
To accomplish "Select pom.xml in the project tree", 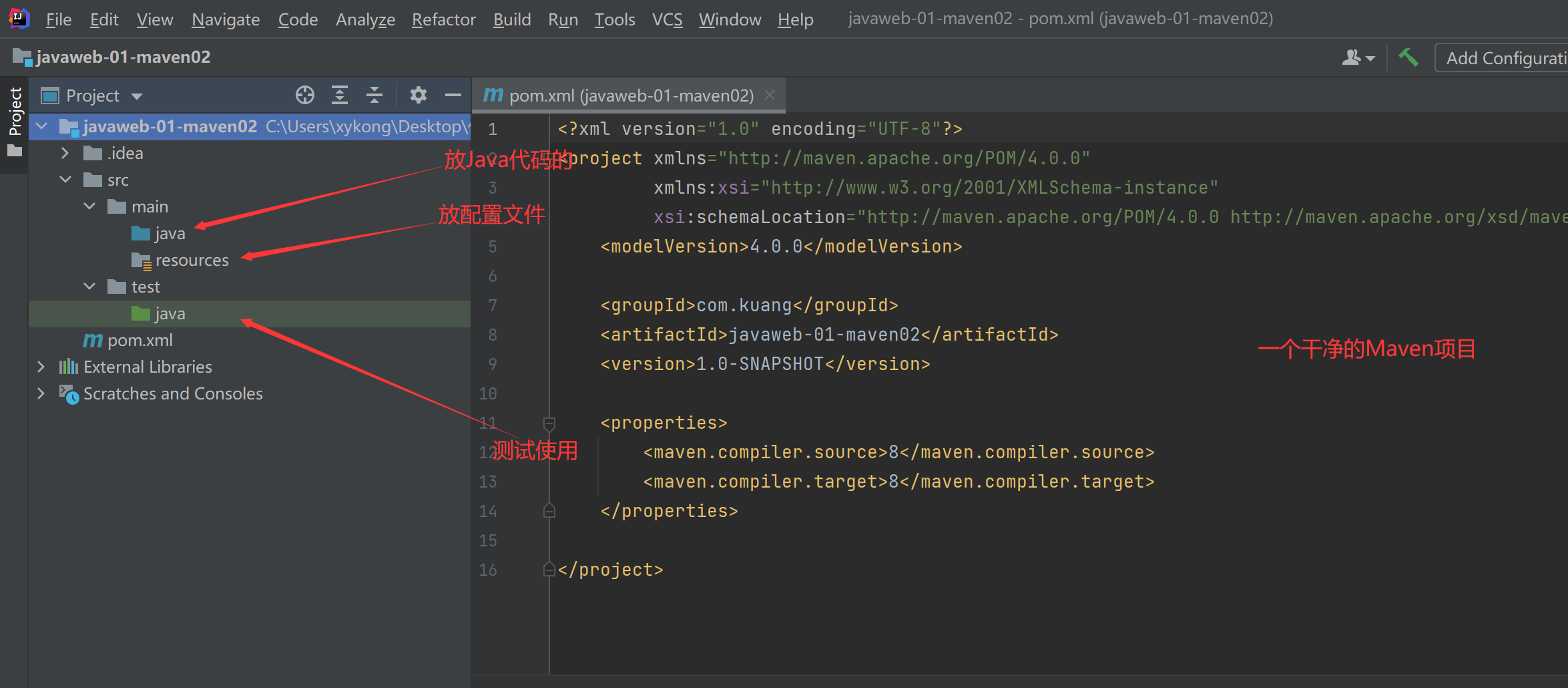I will coord(127,340).
